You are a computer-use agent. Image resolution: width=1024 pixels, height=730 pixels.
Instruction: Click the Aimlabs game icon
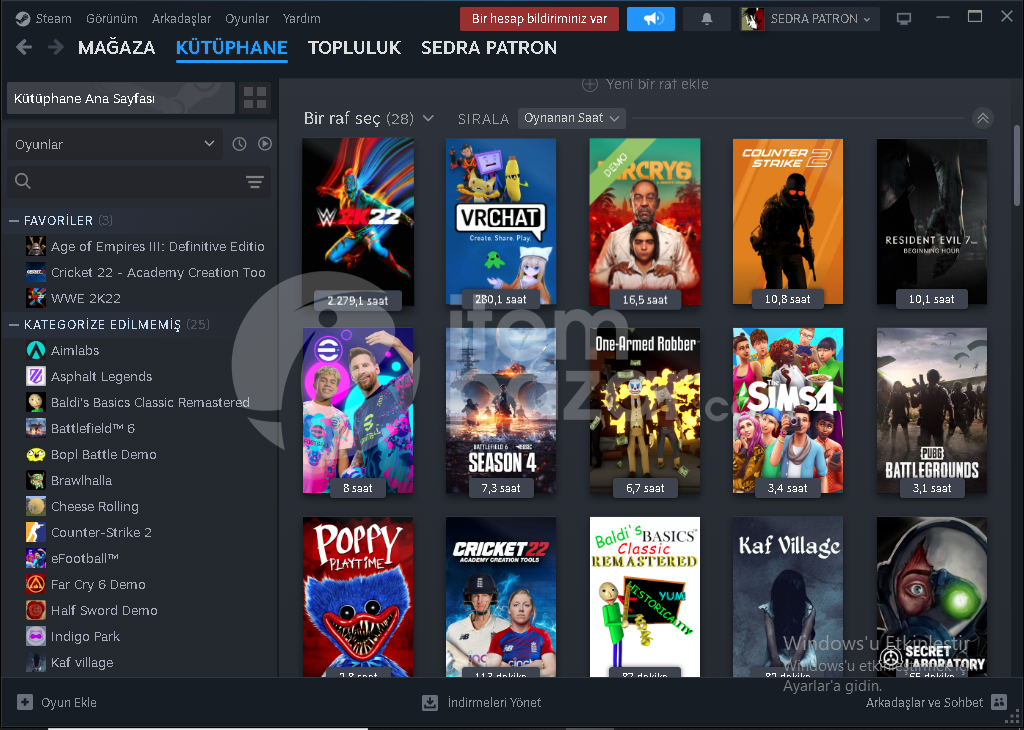36,351
